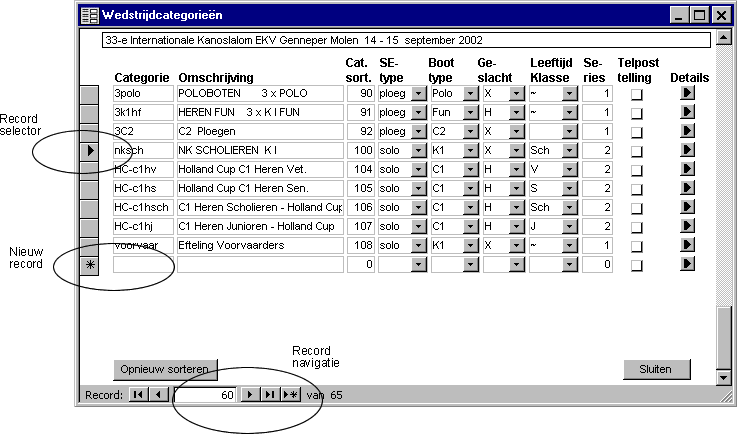Viewport: 737px width, 434px height.
Task: Select record selector of the HC-c1hs row
Action: [89, 190]
